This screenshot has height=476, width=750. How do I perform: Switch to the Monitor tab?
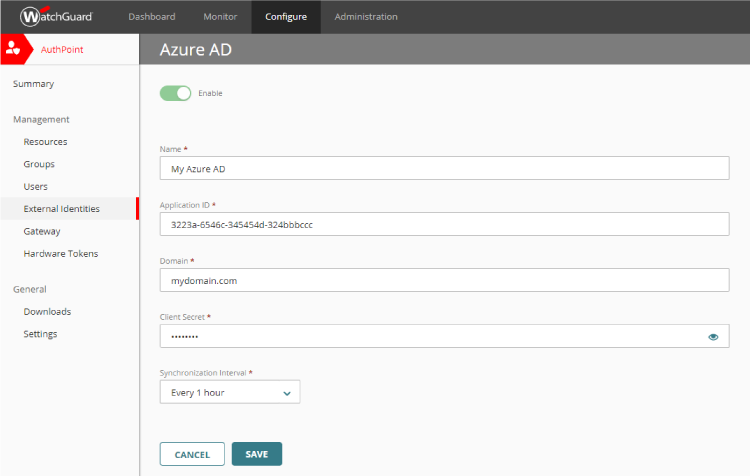tap(220, 17)
